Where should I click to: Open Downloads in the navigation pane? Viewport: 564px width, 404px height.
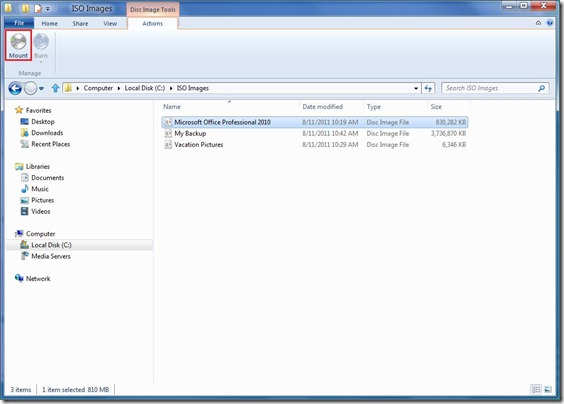[x=47, y=133]
